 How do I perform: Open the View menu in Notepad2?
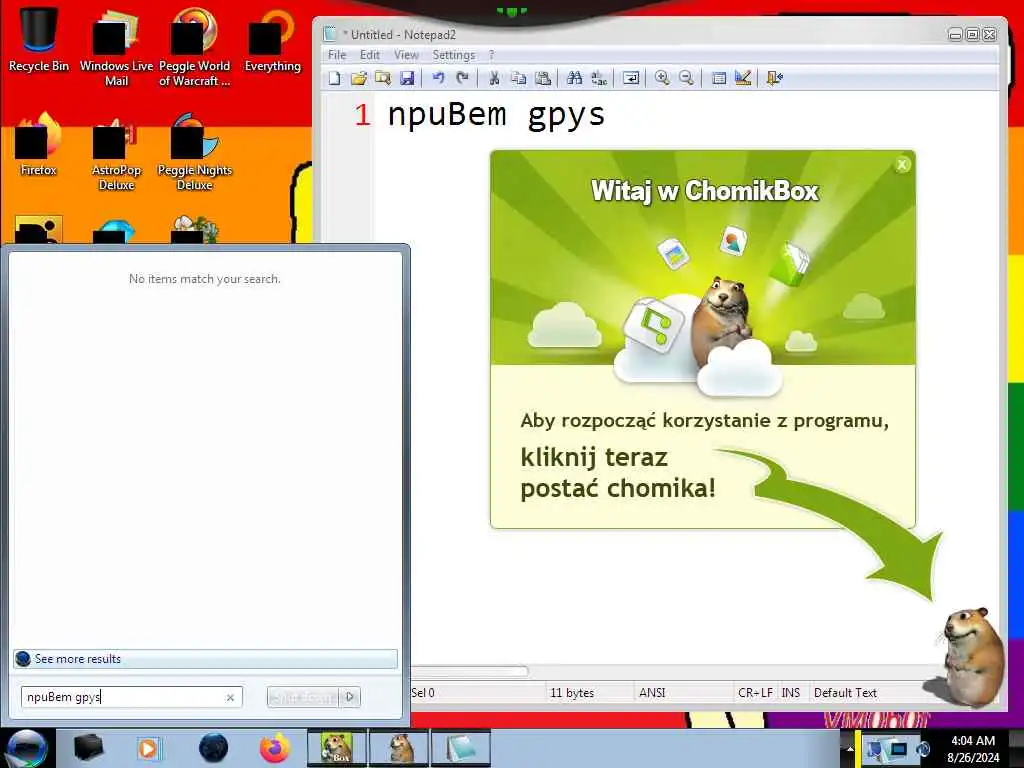406,55
